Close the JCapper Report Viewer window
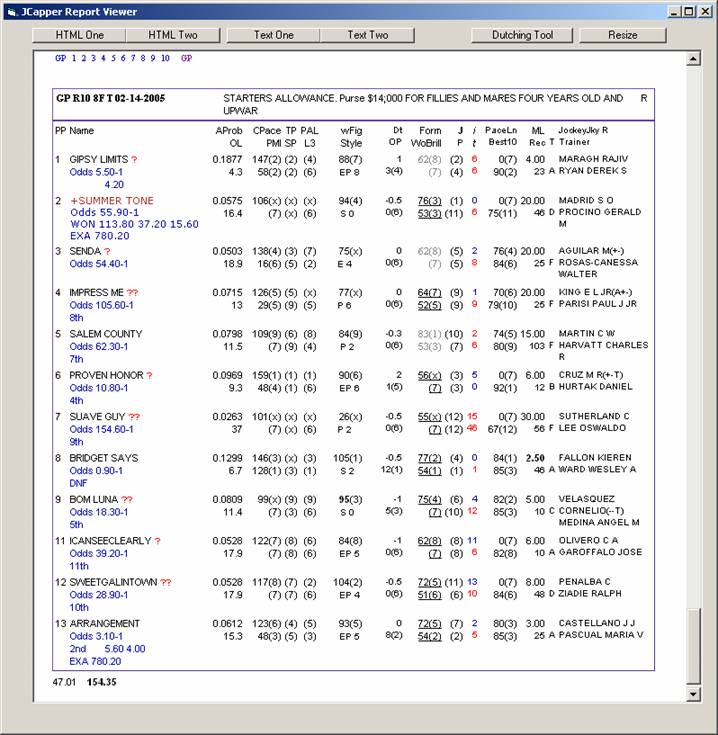This screenshot has height=735, width=718. pyautogui.click(x=705, y=12)
